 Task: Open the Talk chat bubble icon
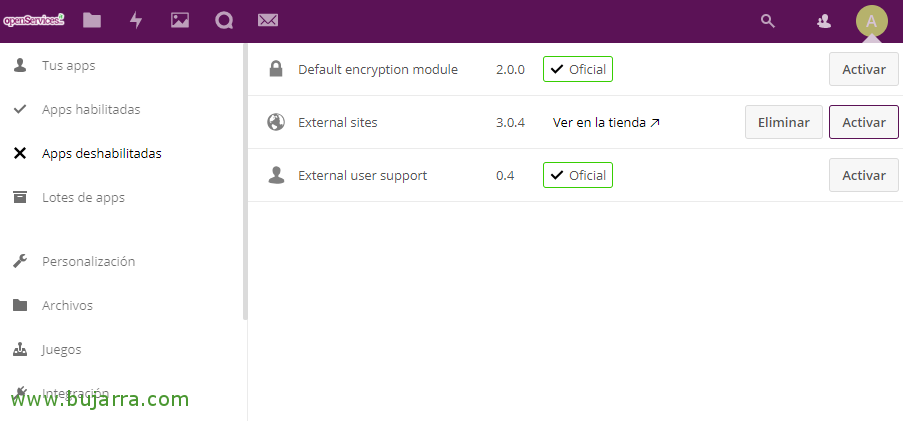tap(224, 21)
